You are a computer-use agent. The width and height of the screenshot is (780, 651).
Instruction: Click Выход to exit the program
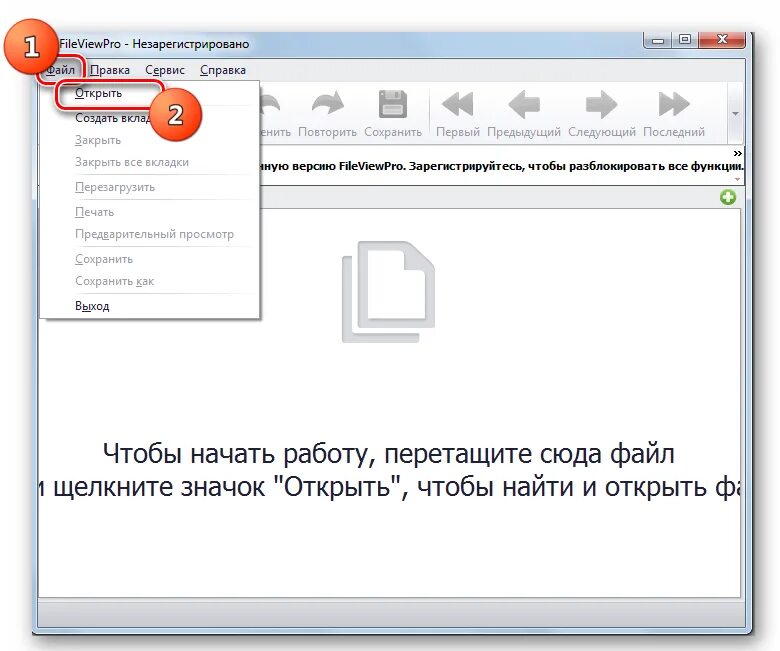pos(149,306)
